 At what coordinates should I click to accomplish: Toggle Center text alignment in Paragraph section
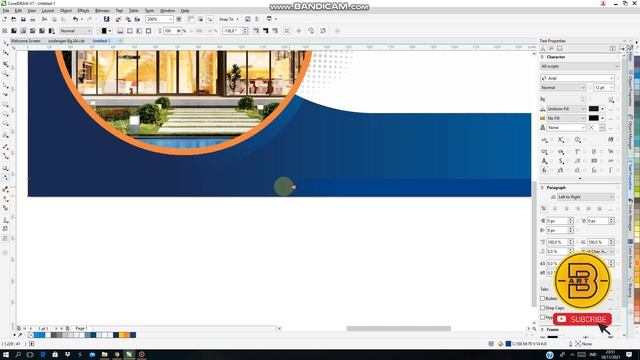coord(566,209)
